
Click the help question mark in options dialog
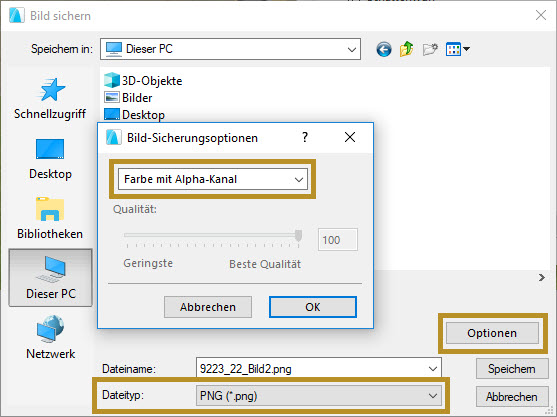point(305,137)
